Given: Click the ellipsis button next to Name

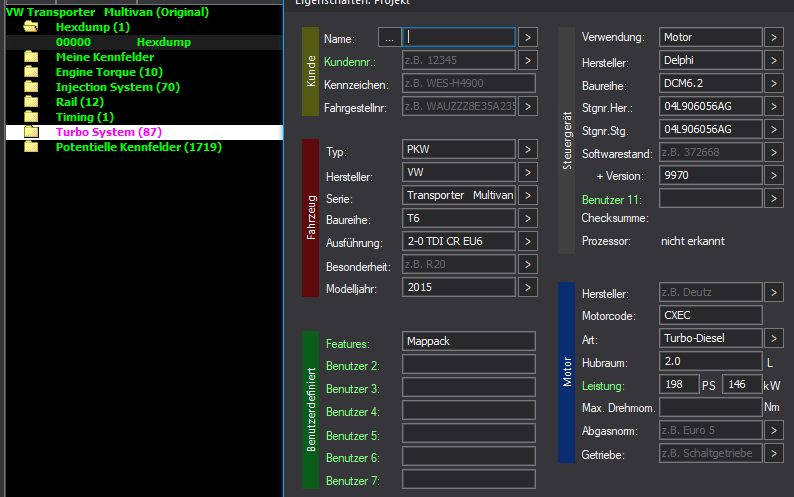Looking at the screenshot, I should point(389,37).
